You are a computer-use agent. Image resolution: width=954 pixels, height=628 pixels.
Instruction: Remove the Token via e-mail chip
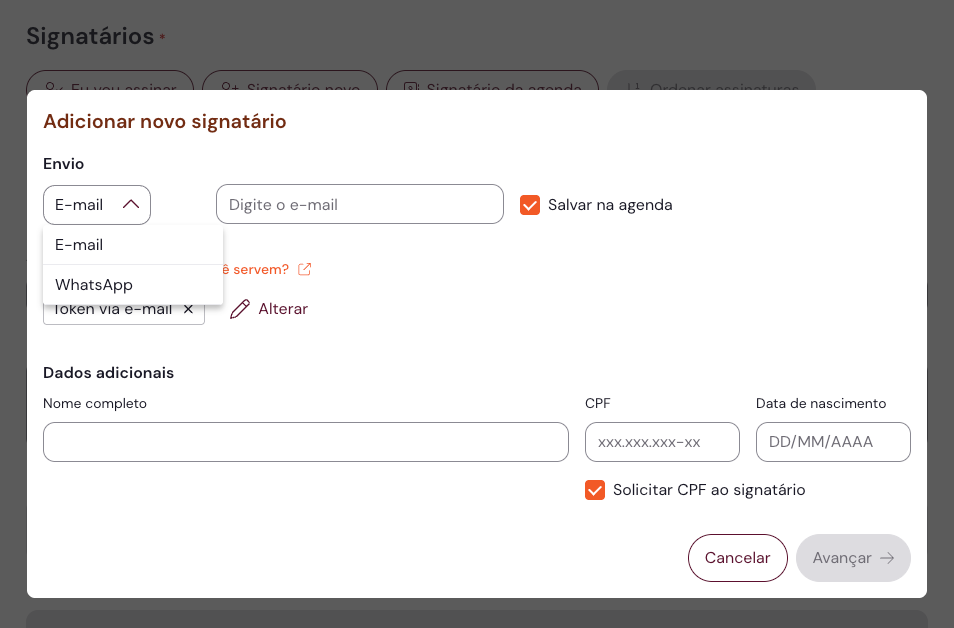click(x=188, y=309)
